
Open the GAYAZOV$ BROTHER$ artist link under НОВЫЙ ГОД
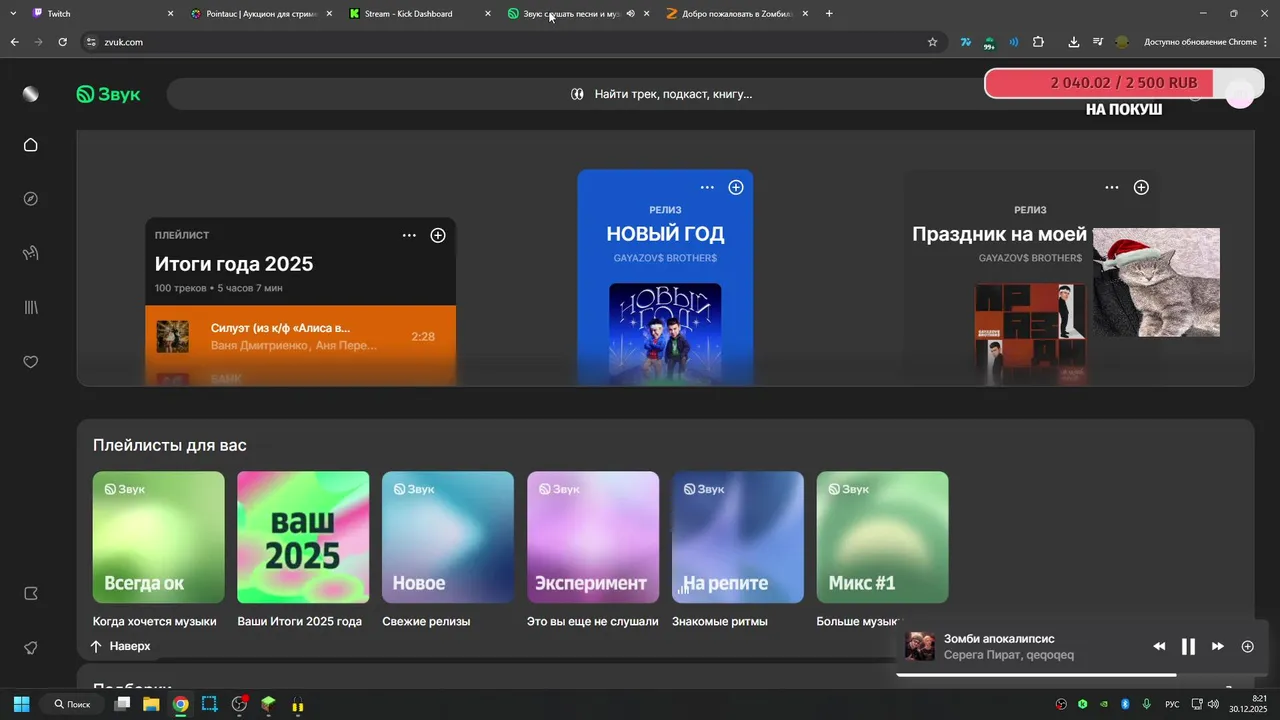pyautogui.click(x=665, y=258)
